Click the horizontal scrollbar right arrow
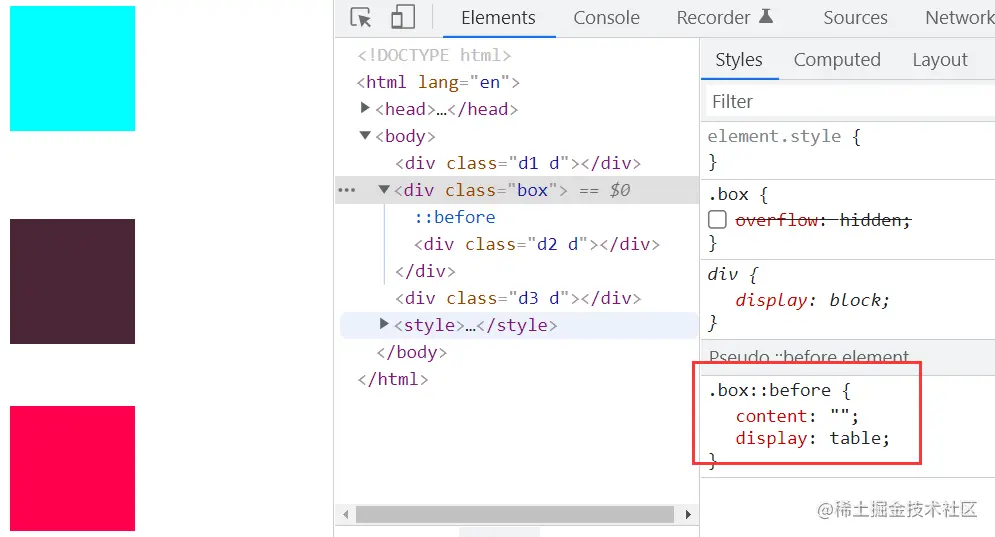Image resolution: width=995 pixels, height=537 pixels. pos(688,514)
